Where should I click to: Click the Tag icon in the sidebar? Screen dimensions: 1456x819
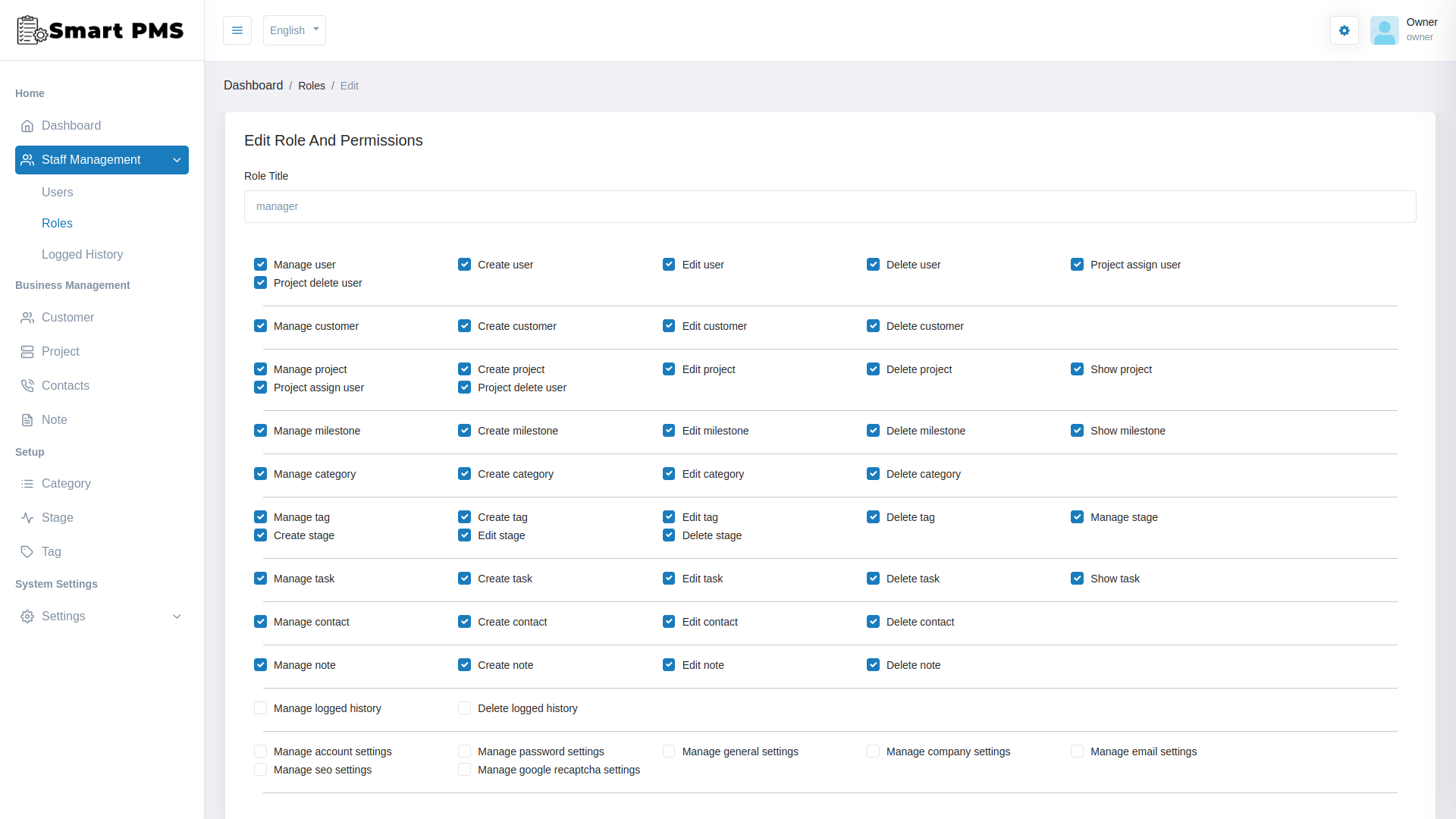(27, 551)
